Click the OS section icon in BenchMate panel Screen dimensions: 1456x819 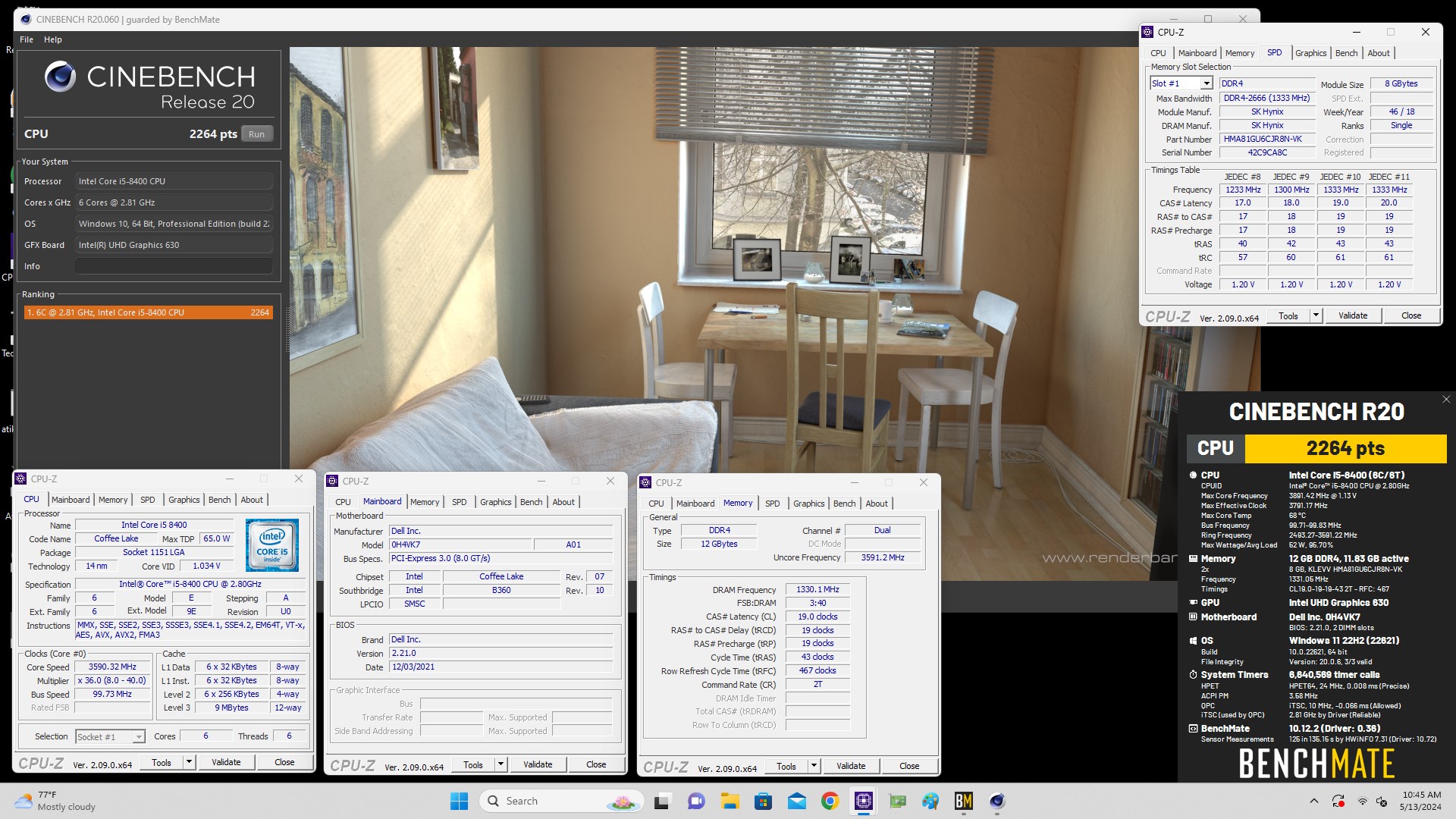pyautogui.click(x=1193, y=641)
